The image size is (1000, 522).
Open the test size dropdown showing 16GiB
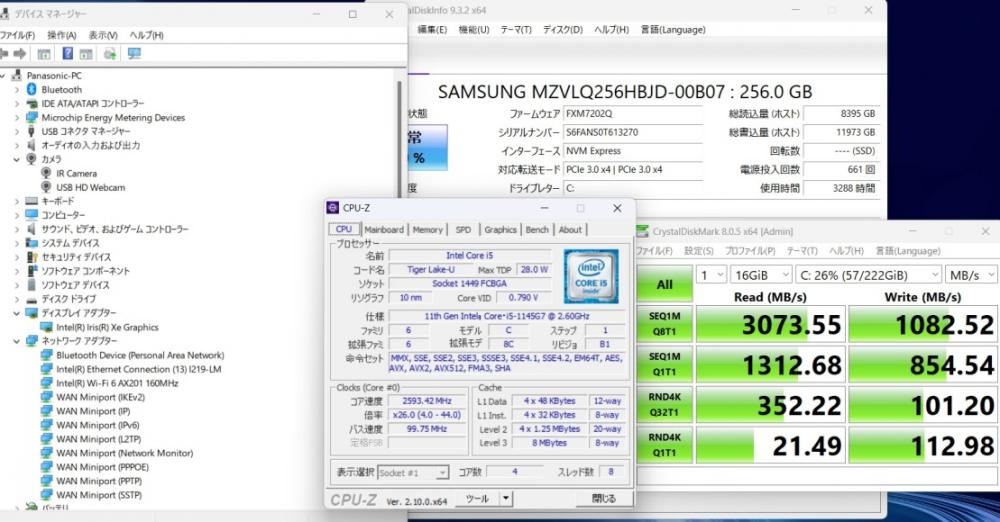click(x=761, y=275)
